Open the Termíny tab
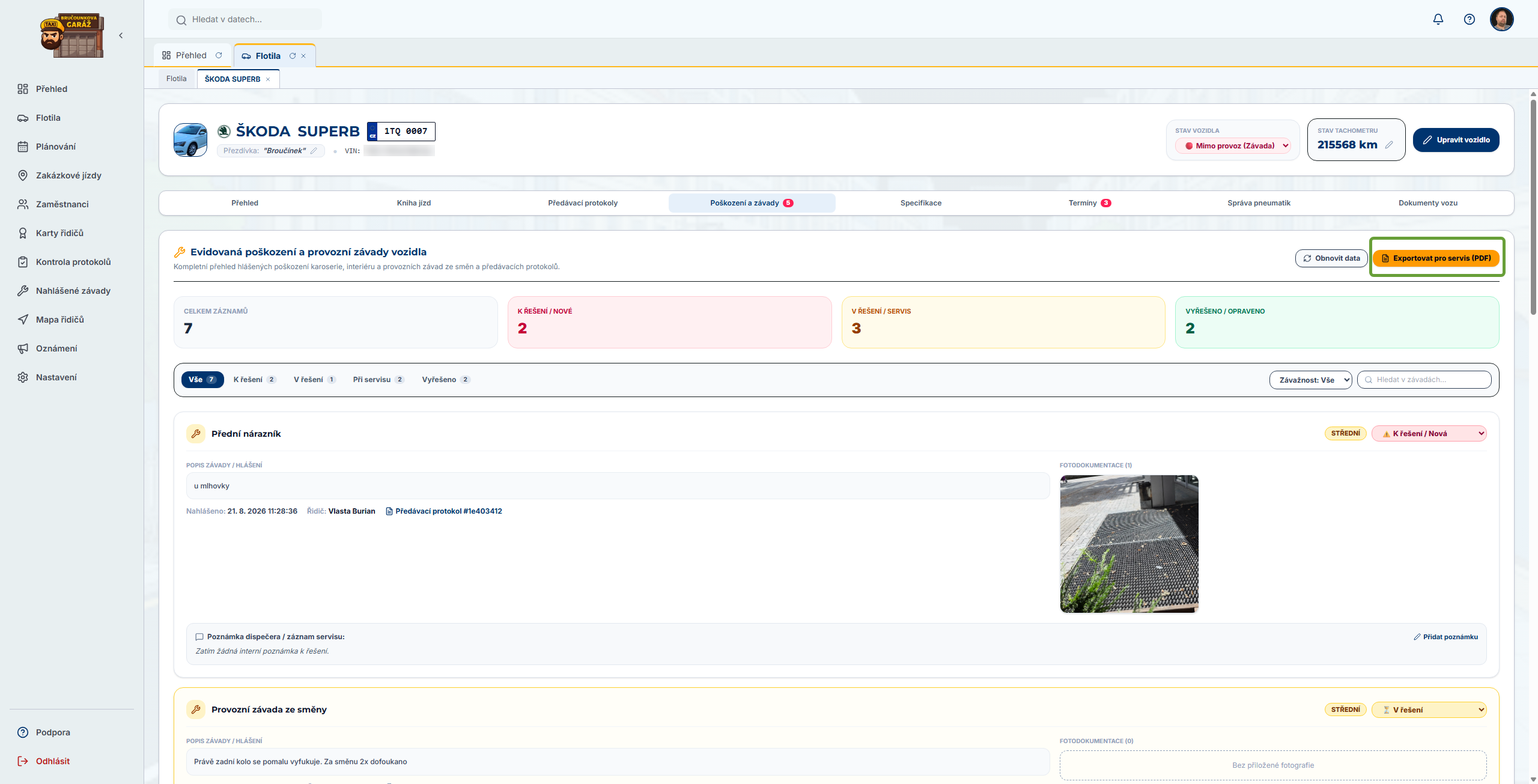This screenshot has height=784, width=1538. click(x=1090, y=203)
